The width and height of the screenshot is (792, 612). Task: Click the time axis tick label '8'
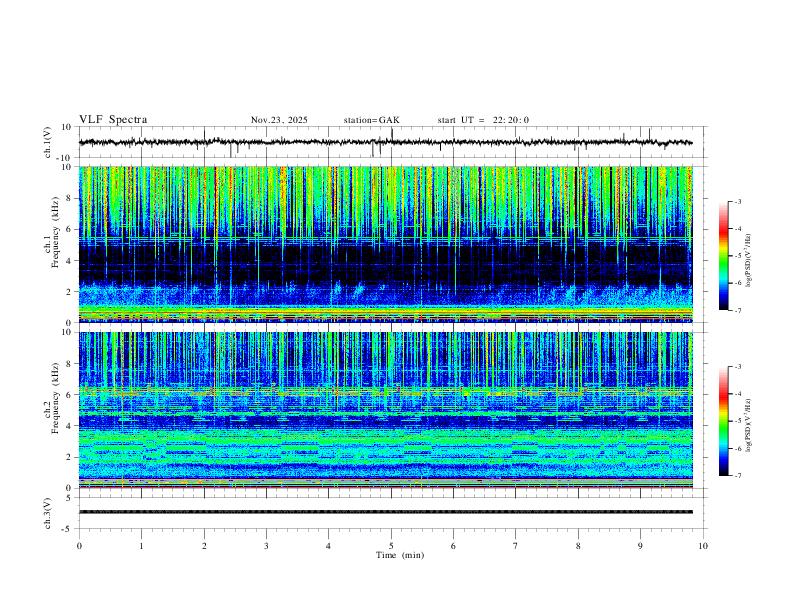[x=578, y=546]
